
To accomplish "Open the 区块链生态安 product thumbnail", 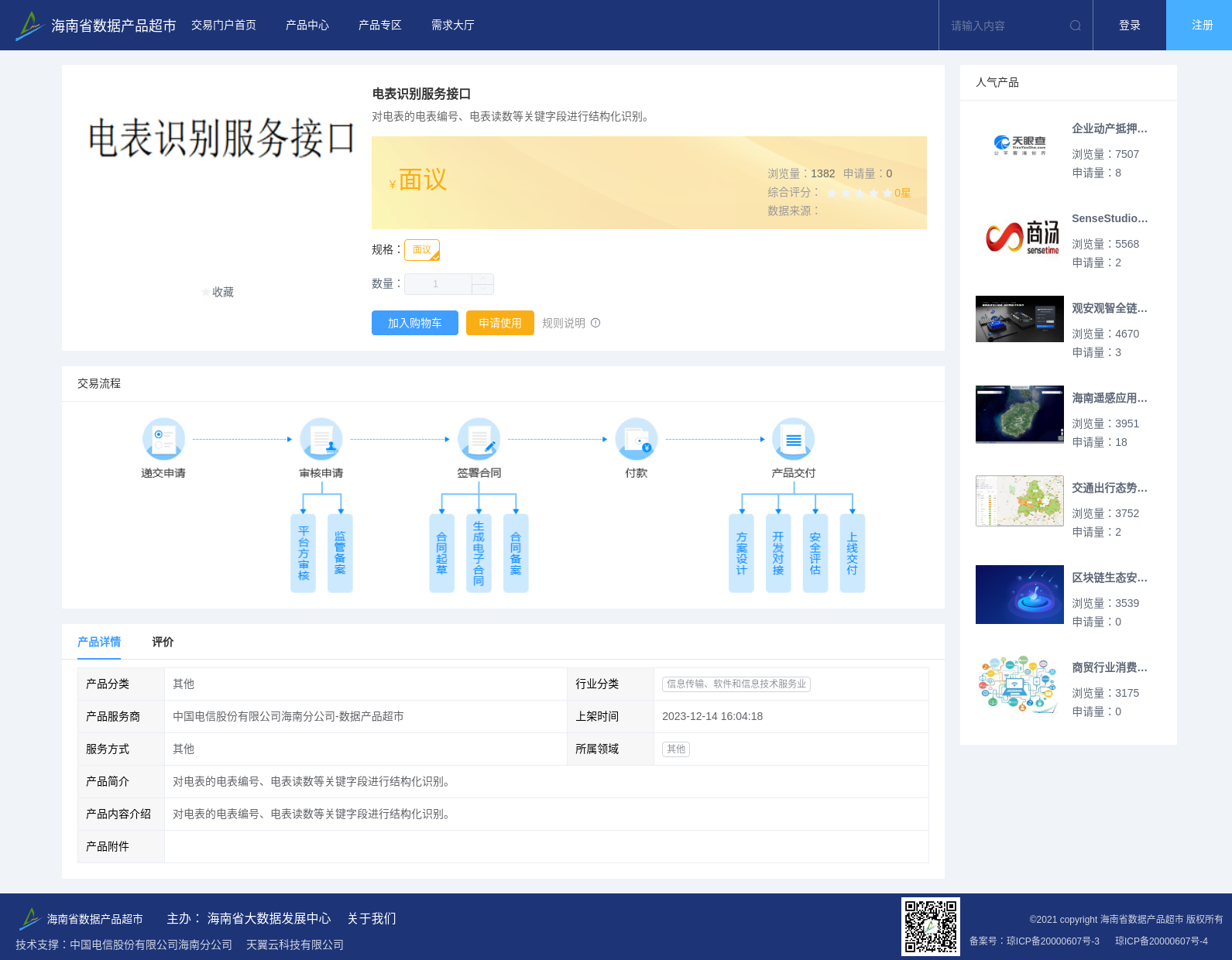I will 1020,595.
